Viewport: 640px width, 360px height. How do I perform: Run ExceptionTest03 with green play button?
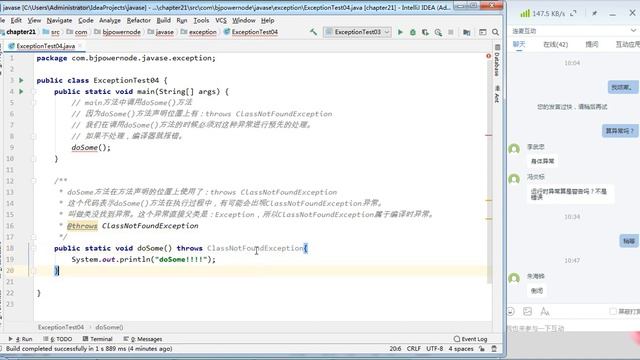click(400, 32)
